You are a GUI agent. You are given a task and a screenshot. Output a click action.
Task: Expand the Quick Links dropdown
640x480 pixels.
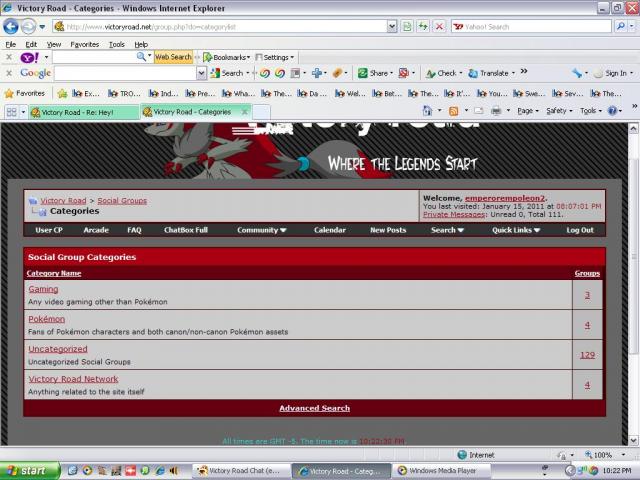516,230
